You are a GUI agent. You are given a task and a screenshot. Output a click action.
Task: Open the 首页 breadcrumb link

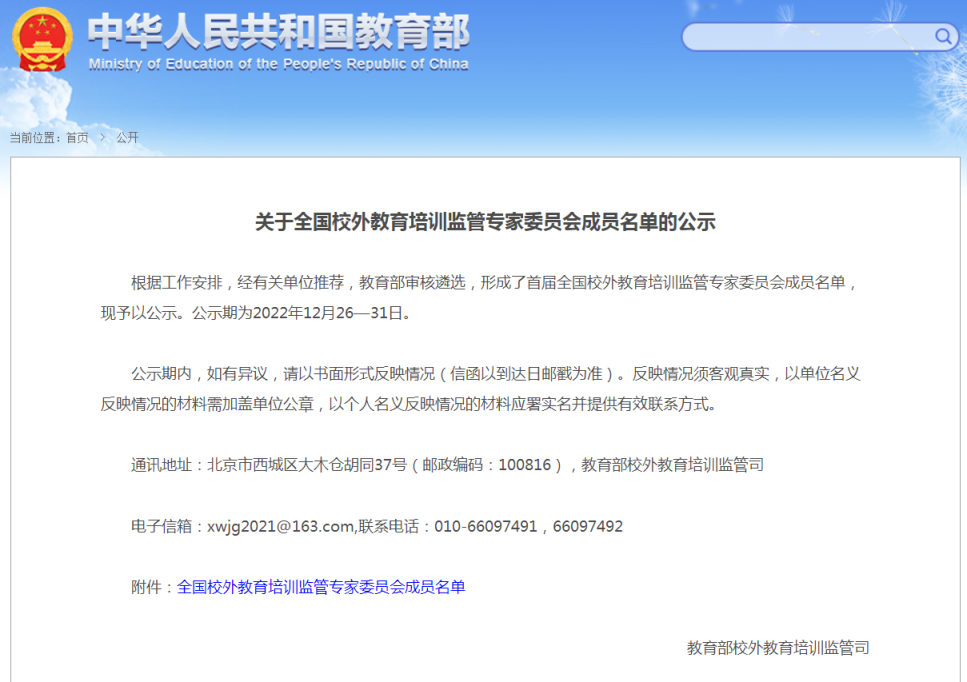click(77, 138)
